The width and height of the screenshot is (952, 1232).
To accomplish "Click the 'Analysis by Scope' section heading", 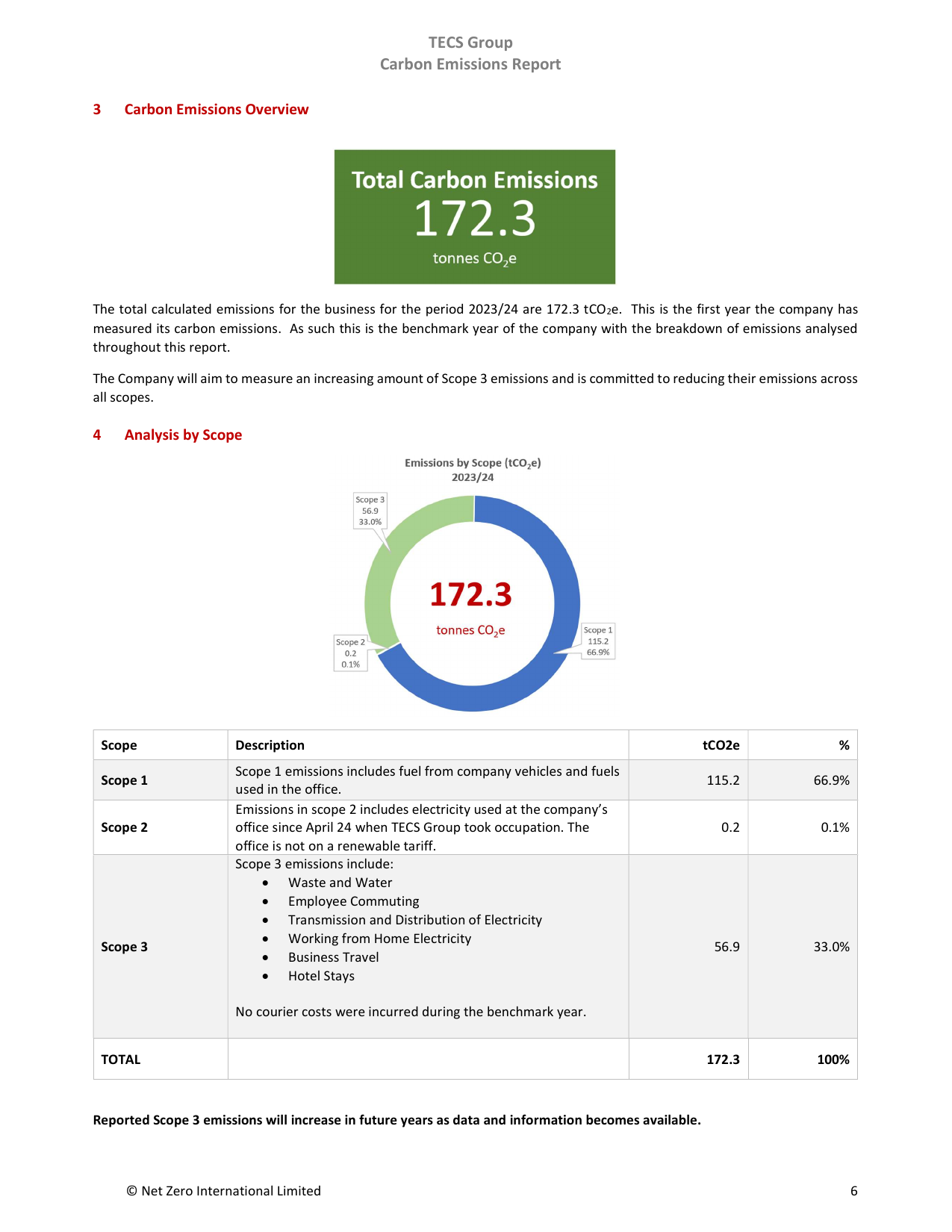I will 183,435.
